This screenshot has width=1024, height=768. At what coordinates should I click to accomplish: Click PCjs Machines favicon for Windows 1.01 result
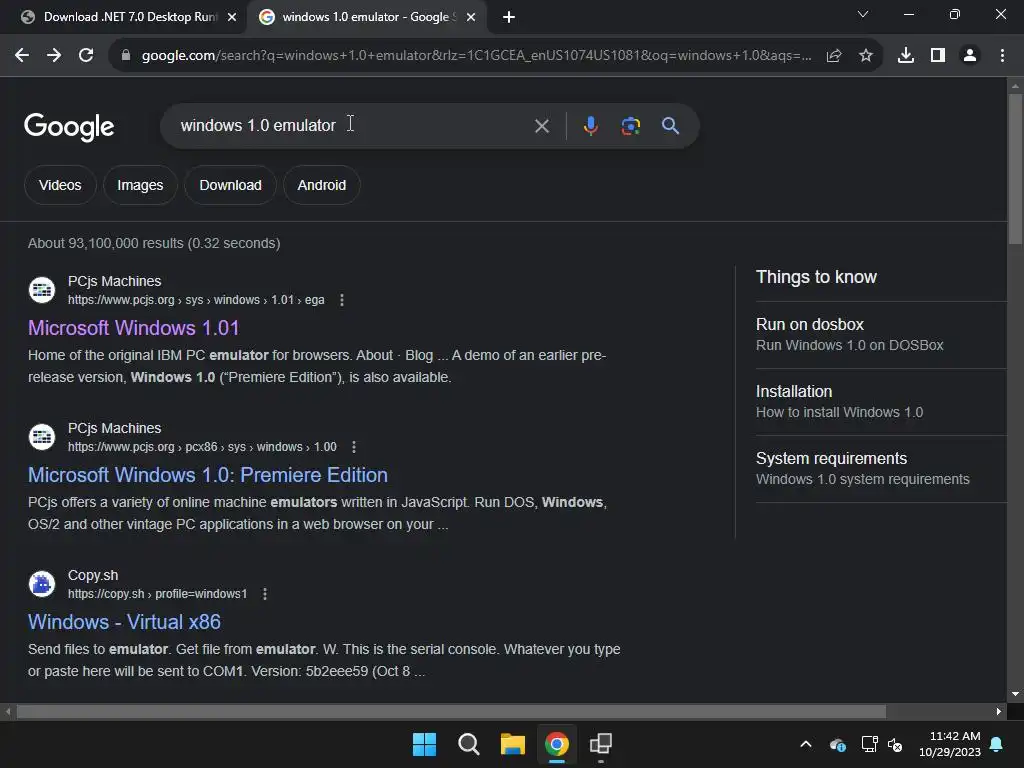coord(42,290)
